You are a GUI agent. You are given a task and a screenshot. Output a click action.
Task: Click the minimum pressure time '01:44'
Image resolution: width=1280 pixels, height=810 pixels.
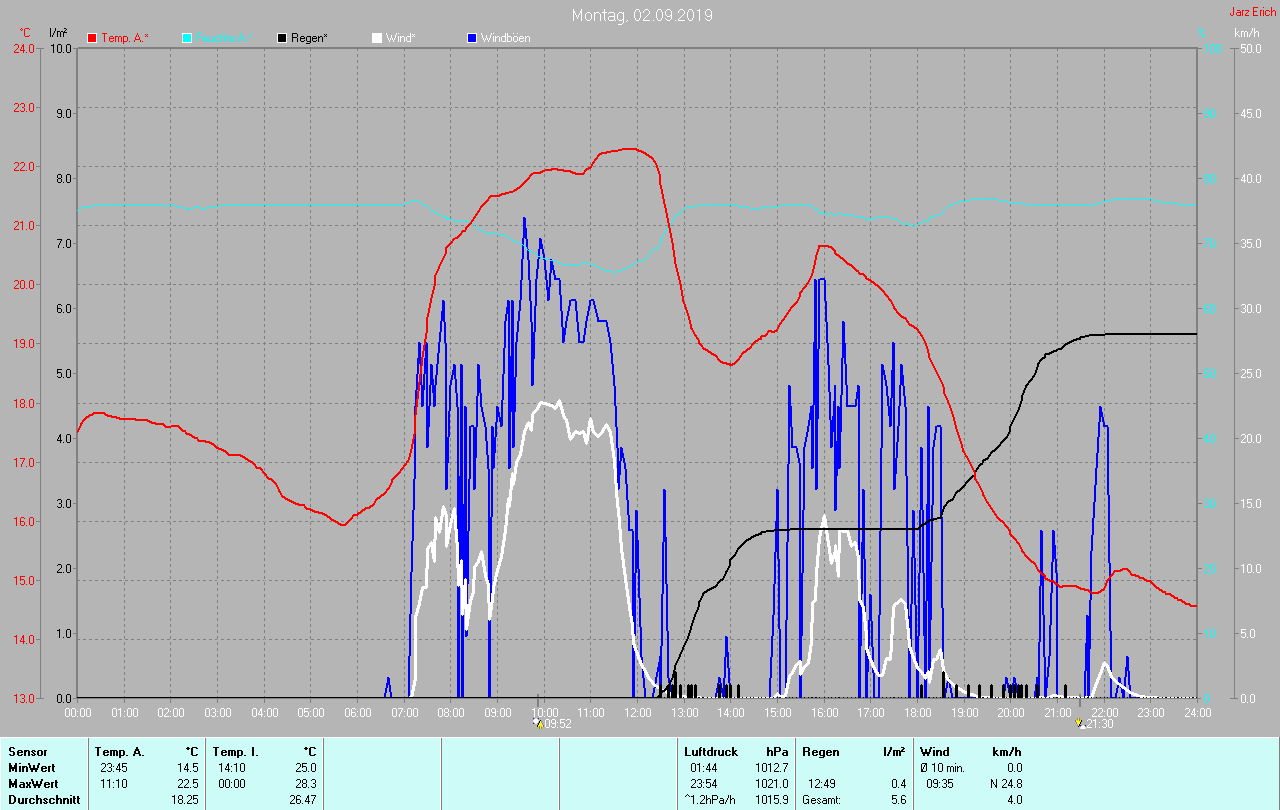[x=704, y=768]
